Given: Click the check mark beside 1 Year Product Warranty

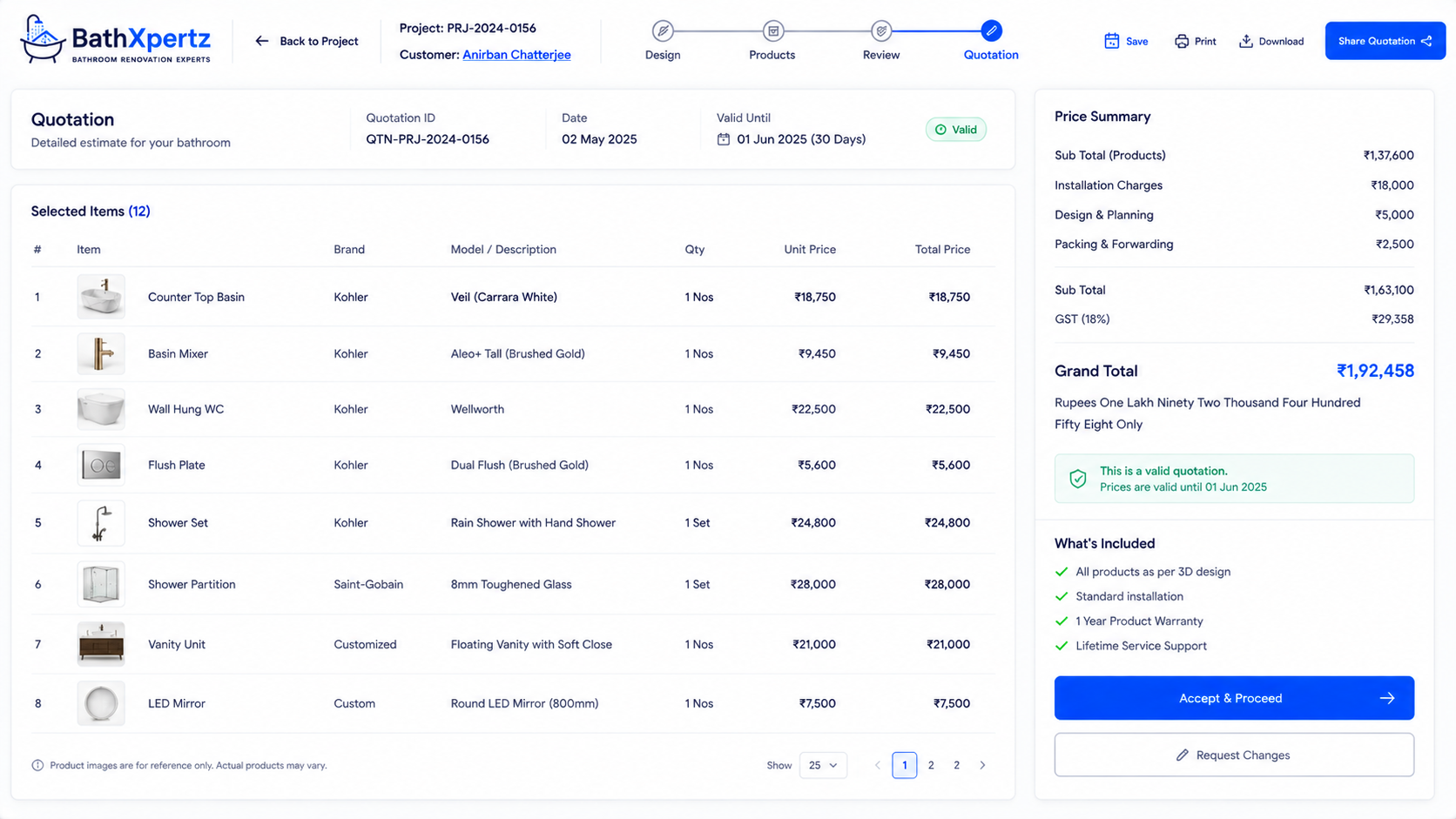Looking at the screenshot, I should coord(1061,621).
